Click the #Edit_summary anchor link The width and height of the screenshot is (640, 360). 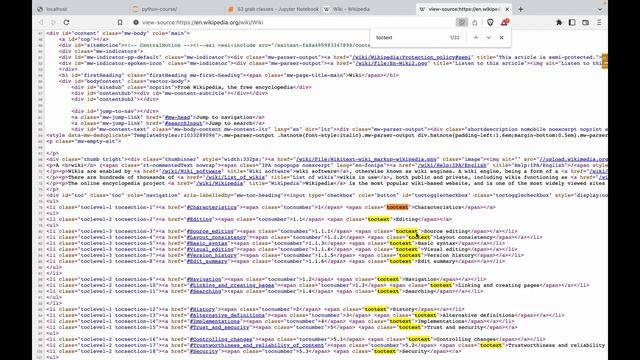(x=207, y=261)
